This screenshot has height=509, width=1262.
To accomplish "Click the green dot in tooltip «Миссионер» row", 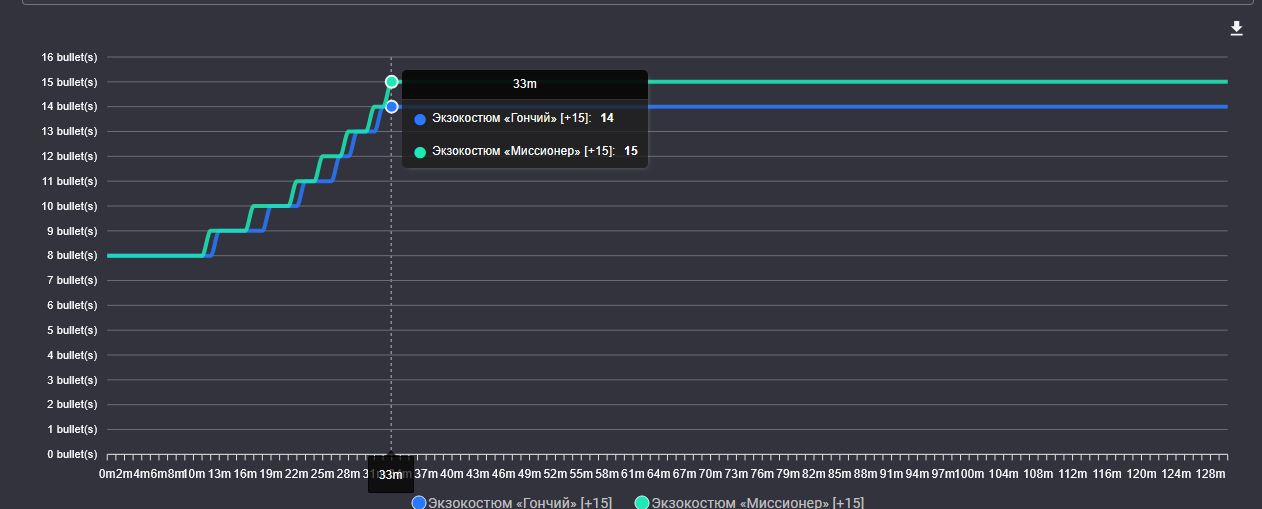I will click(420, 152).
